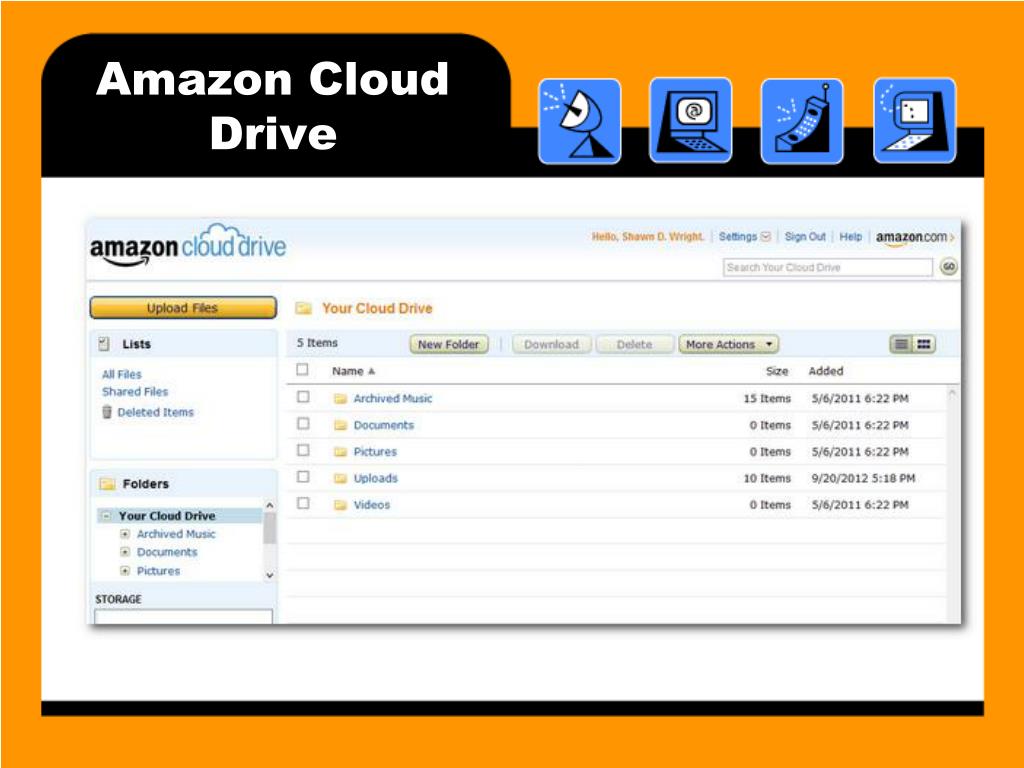Switch to grid thumbnail view icon

pos(923,344)
